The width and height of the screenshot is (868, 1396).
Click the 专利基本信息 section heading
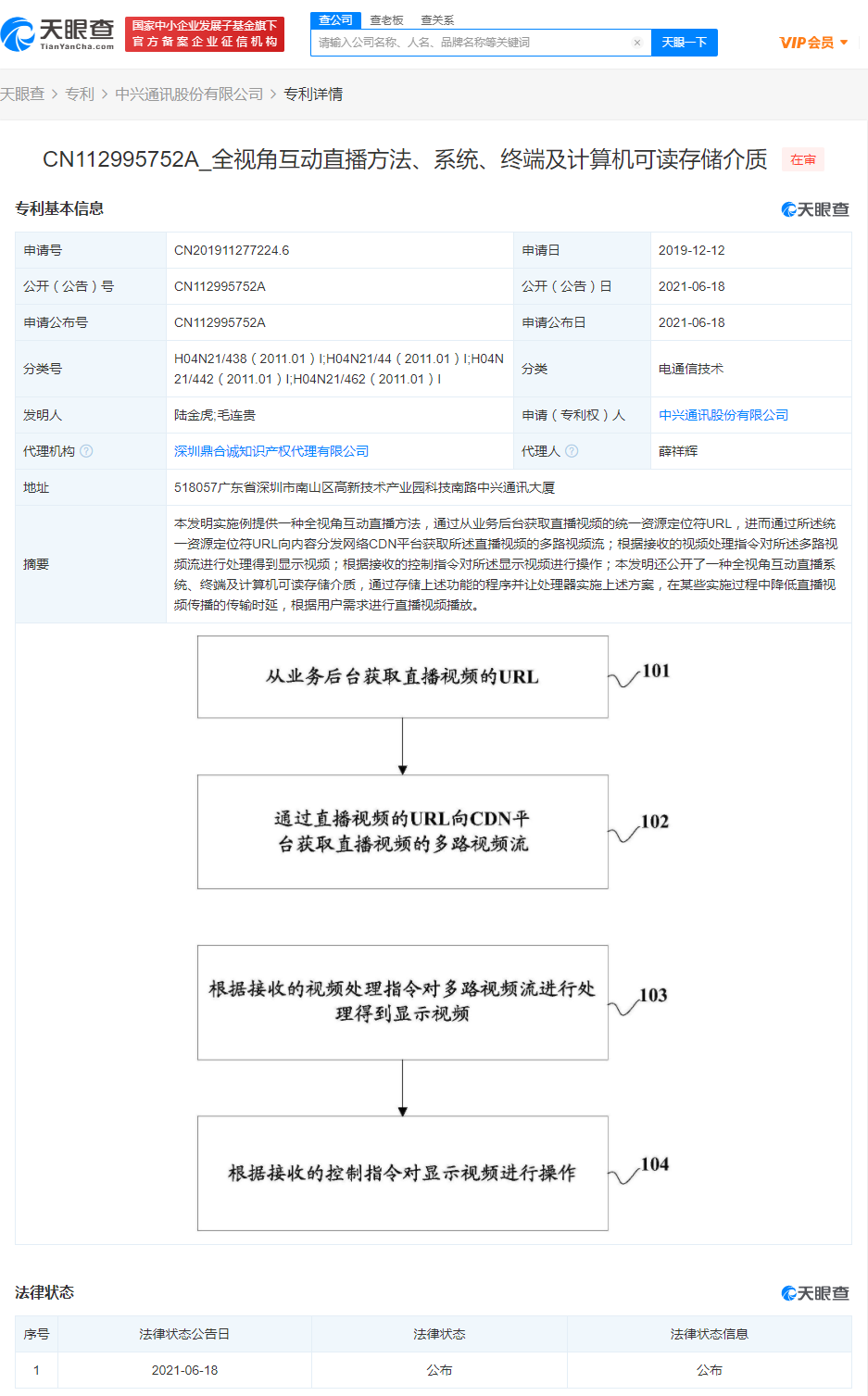(59, 208)
